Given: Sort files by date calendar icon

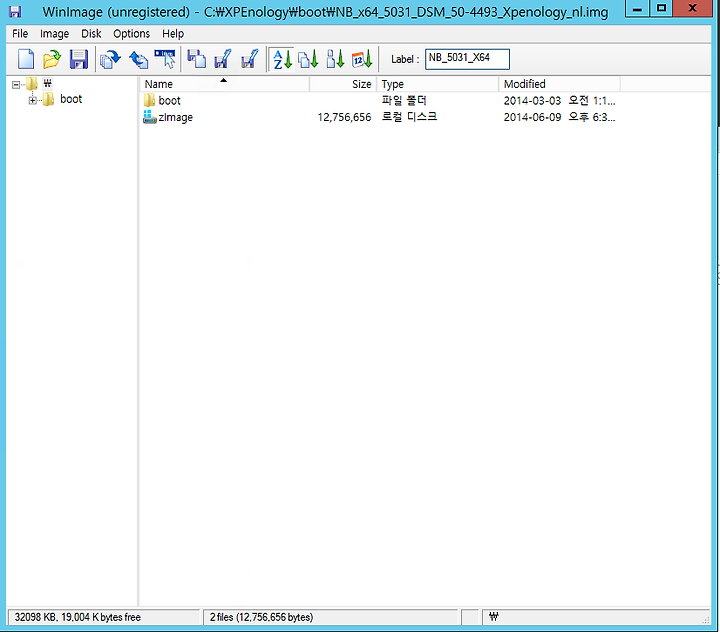Looking at the screenshot, I should (x=362, y=59).
